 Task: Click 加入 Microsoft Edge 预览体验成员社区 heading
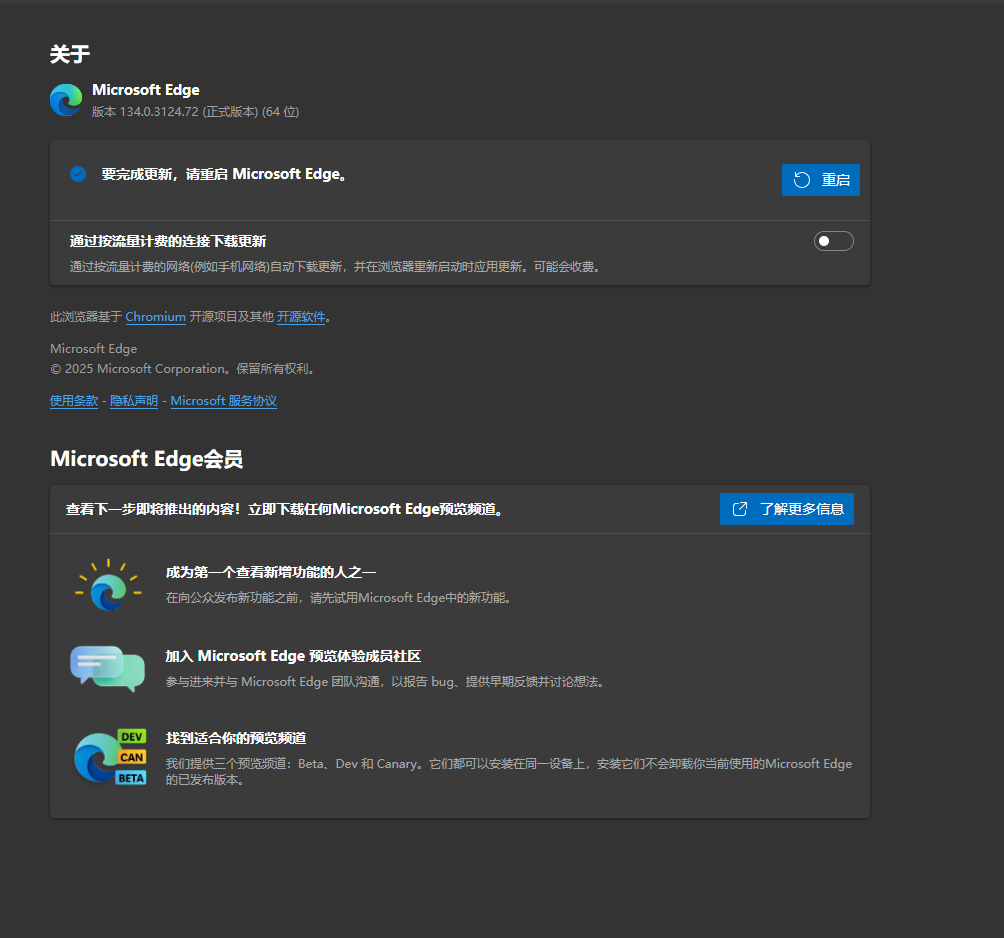293,656
